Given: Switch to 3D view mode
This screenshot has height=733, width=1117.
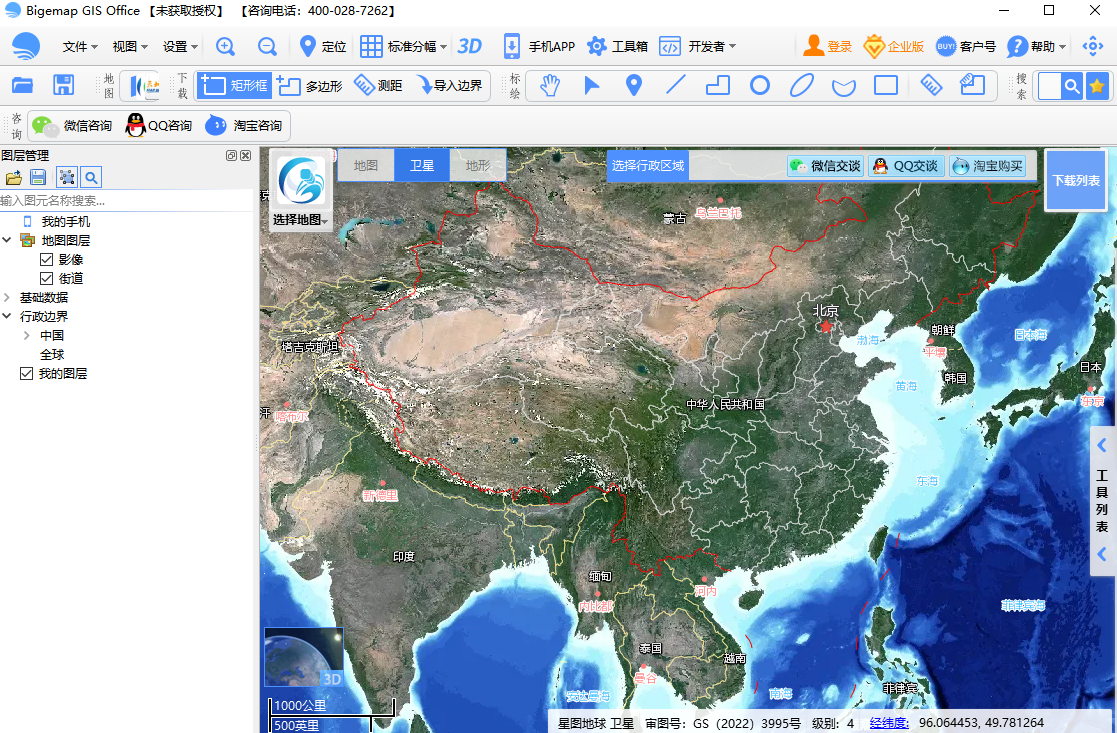Looking at the screenshot, I should tap(469, 46).
